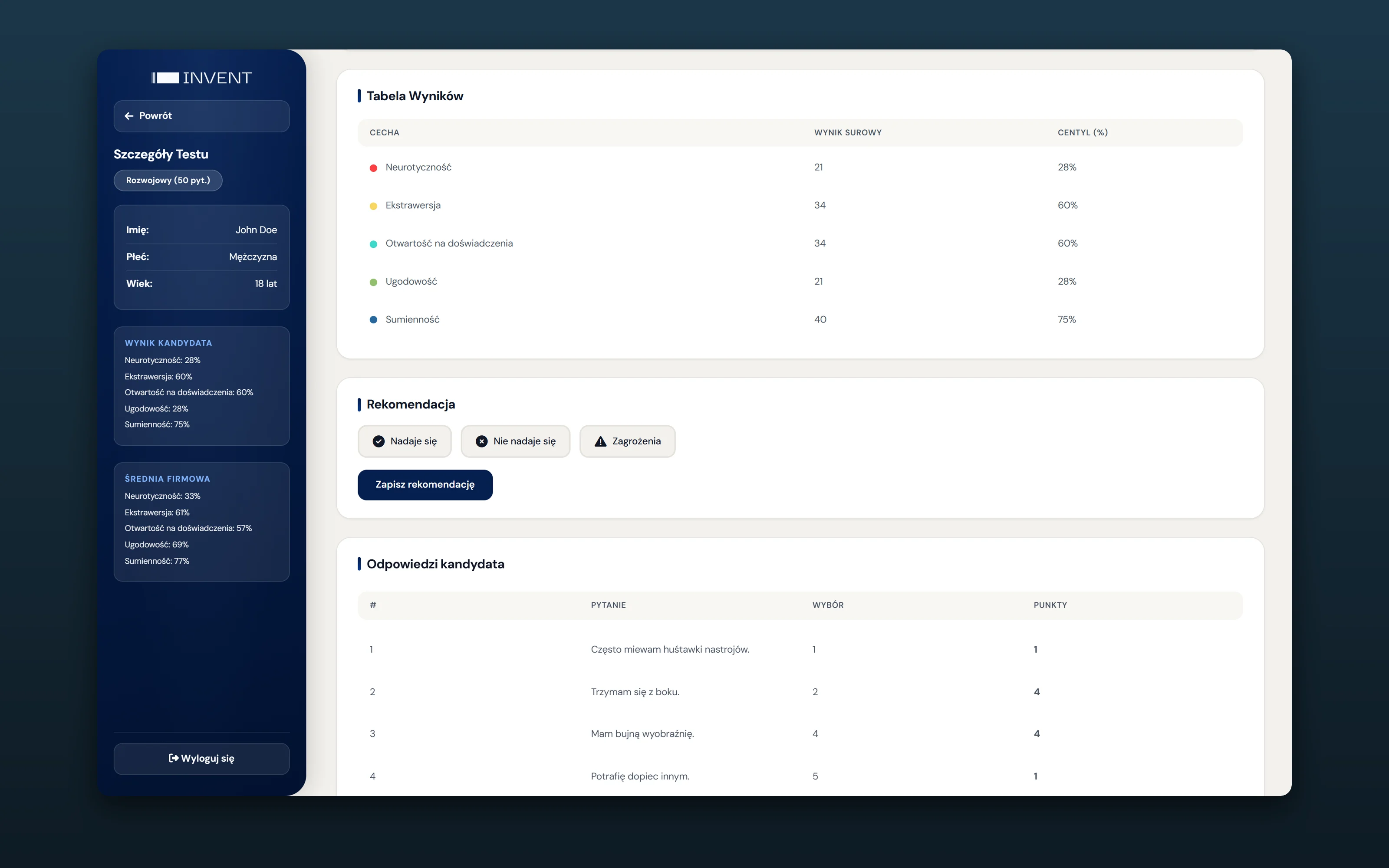Image resolution: width=1389 pixels, height=868 pixels.
Task: Click the Rozwojowy (50 pyt.) badge
Action: click(168, 180)
